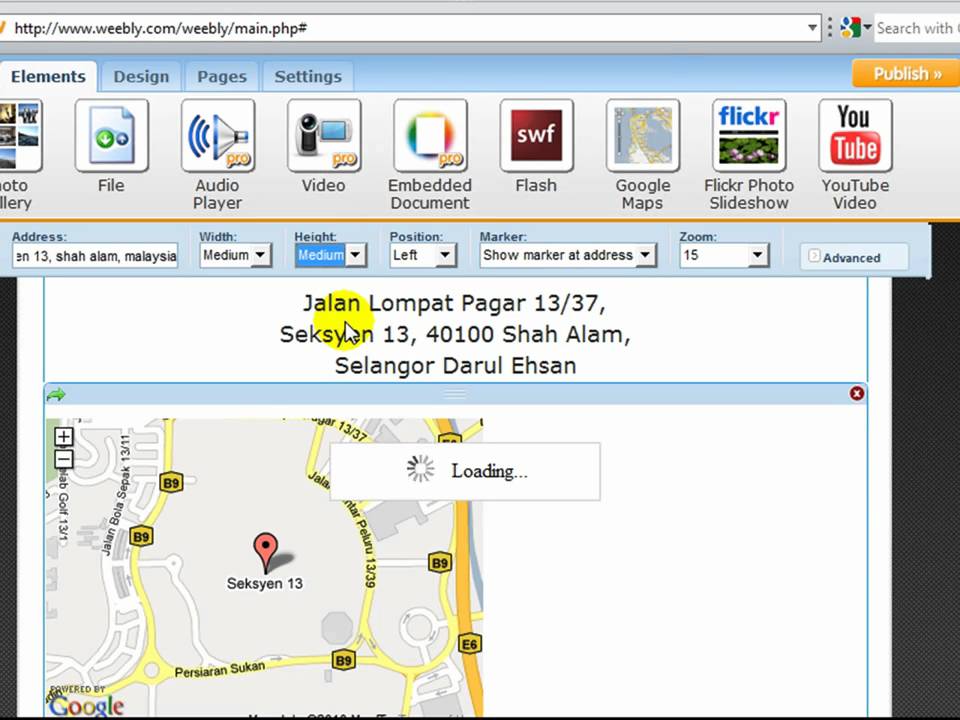This screenshot has height=720, width=960.
Task: Click the red Seksyen 13 map marker
Action: (266, 553)
